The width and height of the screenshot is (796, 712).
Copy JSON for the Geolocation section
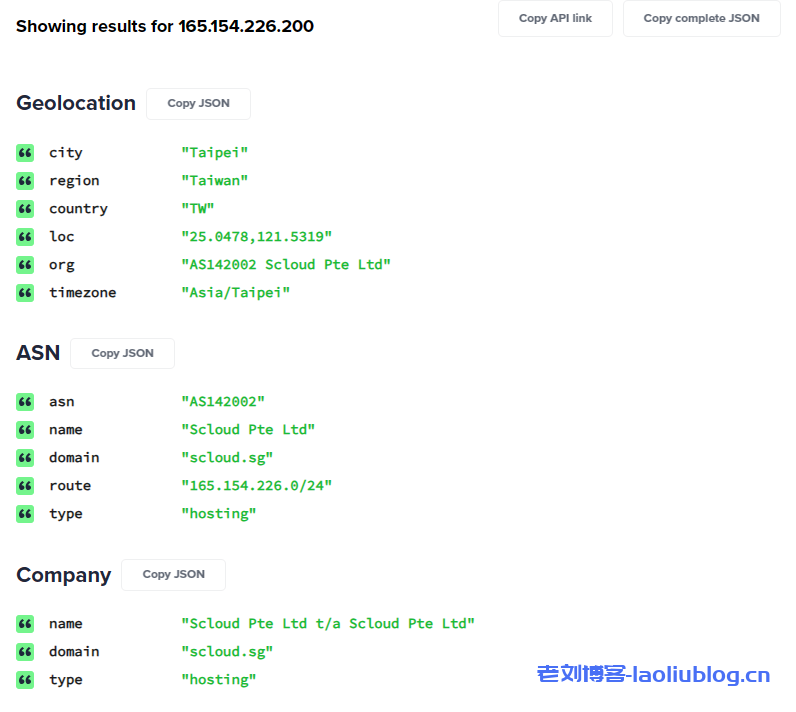[198, 104]
